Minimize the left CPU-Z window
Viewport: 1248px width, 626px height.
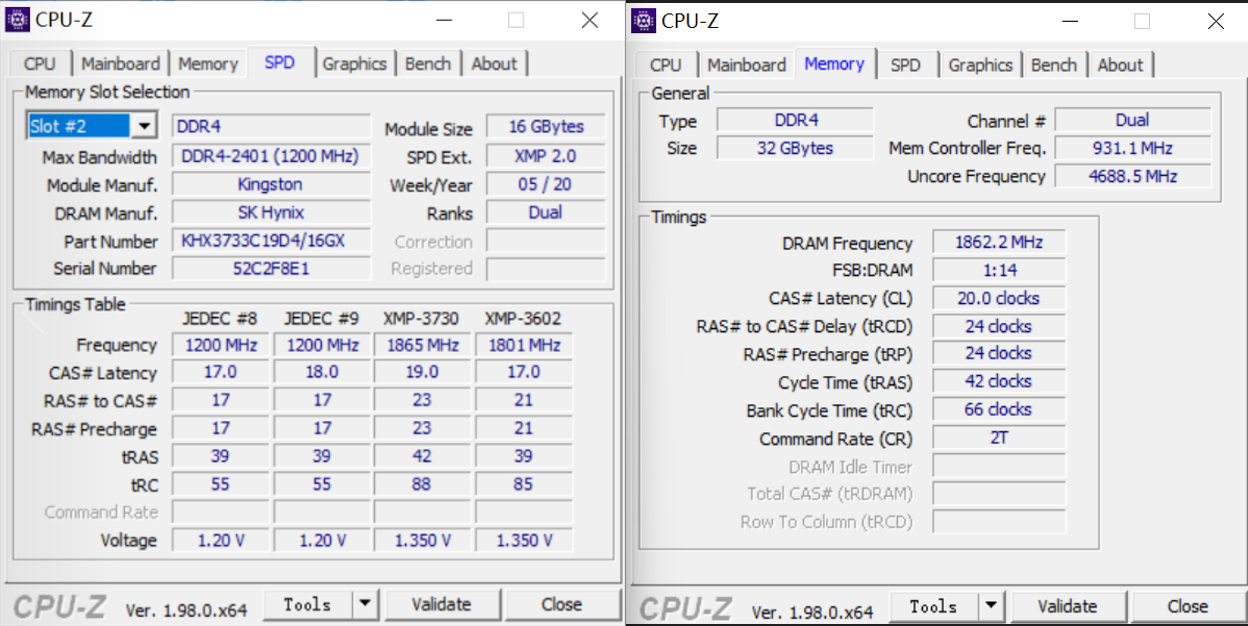pyautogui.click(x=442, y=19)
